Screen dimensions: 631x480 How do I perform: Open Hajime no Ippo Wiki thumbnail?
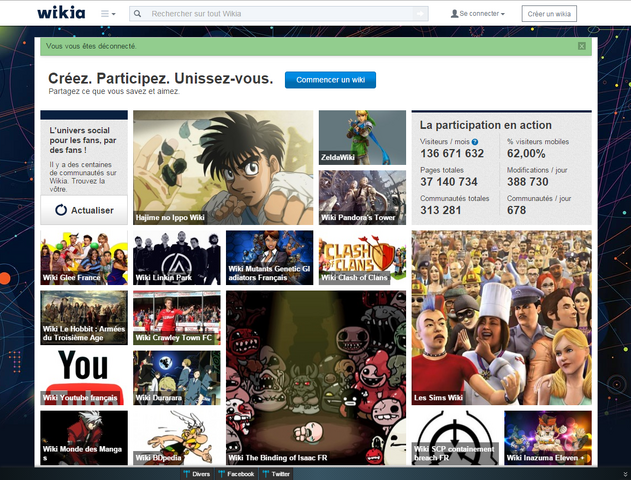223,167
